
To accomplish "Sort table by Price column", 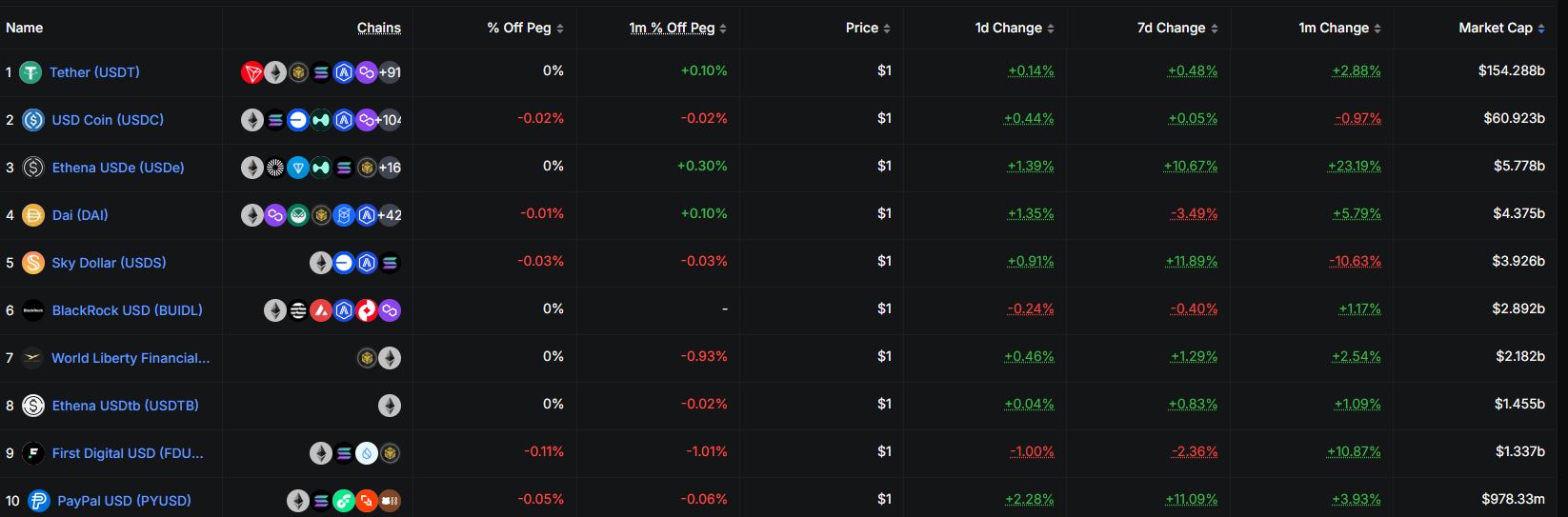I will click(868, 29).
